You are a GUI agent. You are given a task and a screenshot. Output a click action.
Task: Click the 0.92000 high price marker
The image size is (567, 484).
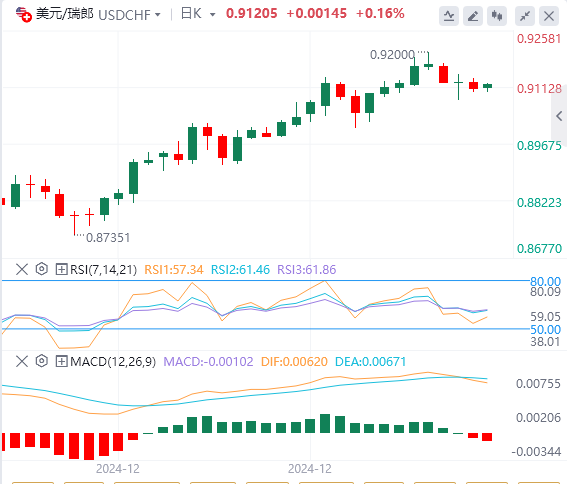(x=392, y=55)
